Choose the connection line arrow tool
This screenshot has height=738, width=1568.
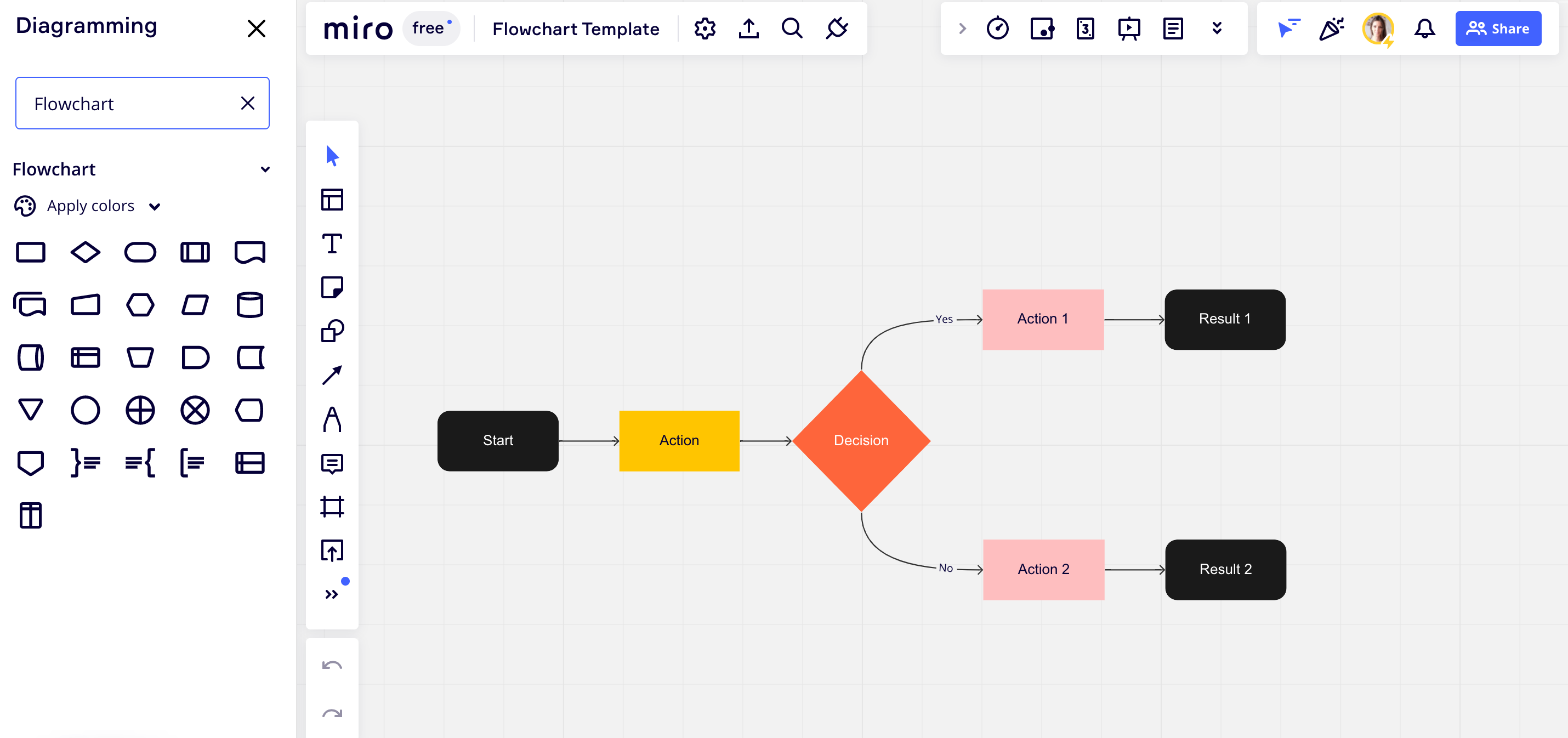pyautogui.click(x=332, y=375)
